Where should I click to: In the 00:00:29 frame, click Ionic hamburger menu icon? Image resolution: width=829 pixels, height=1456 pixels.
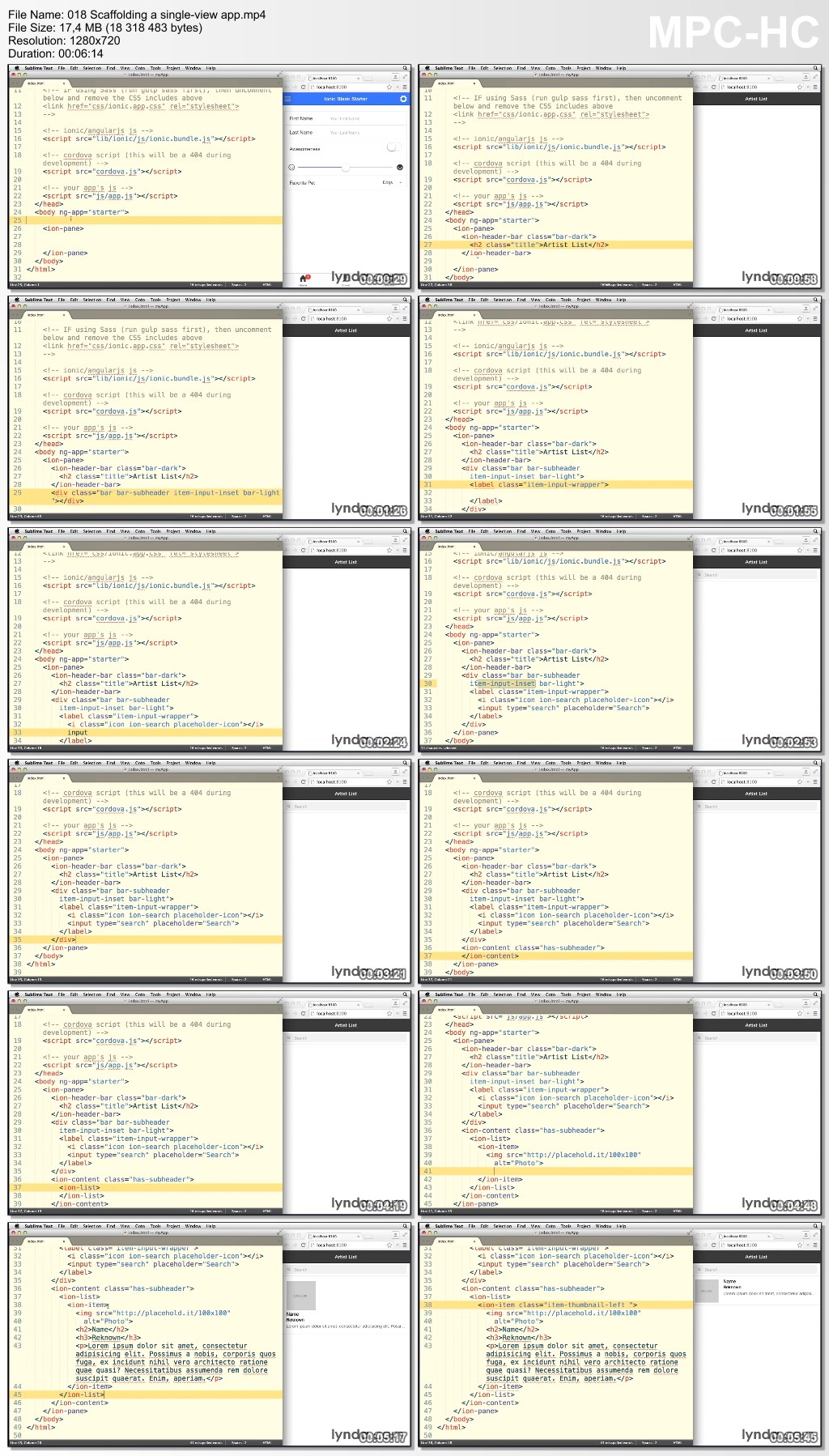pyautogui.click(x=287, y=99)
